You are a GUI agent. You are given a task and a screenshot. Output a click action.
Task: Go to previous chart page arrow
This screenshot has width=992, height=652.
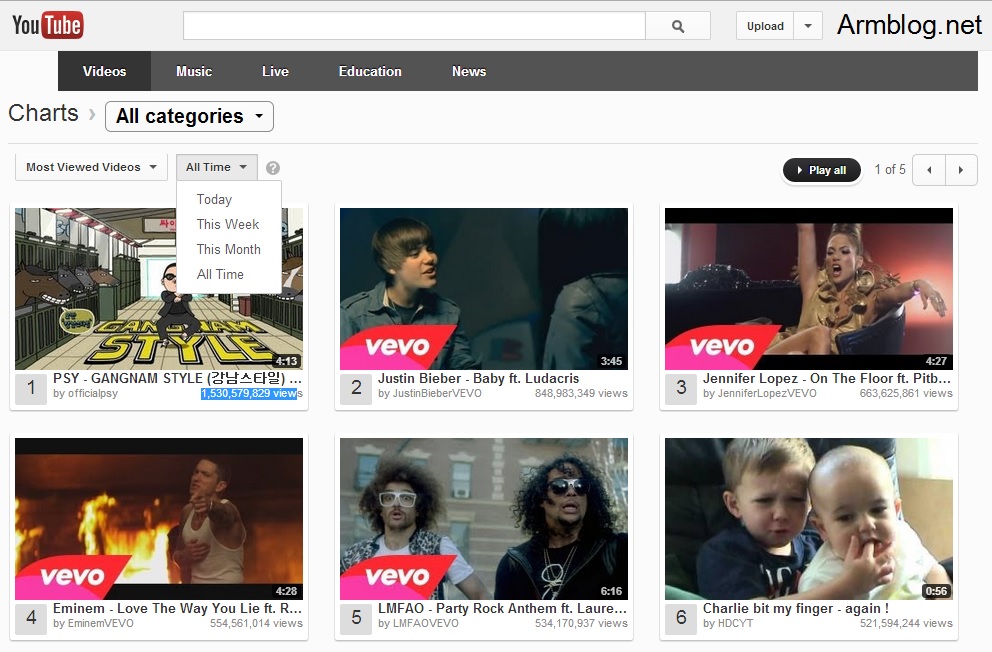[x=929, y=170]
